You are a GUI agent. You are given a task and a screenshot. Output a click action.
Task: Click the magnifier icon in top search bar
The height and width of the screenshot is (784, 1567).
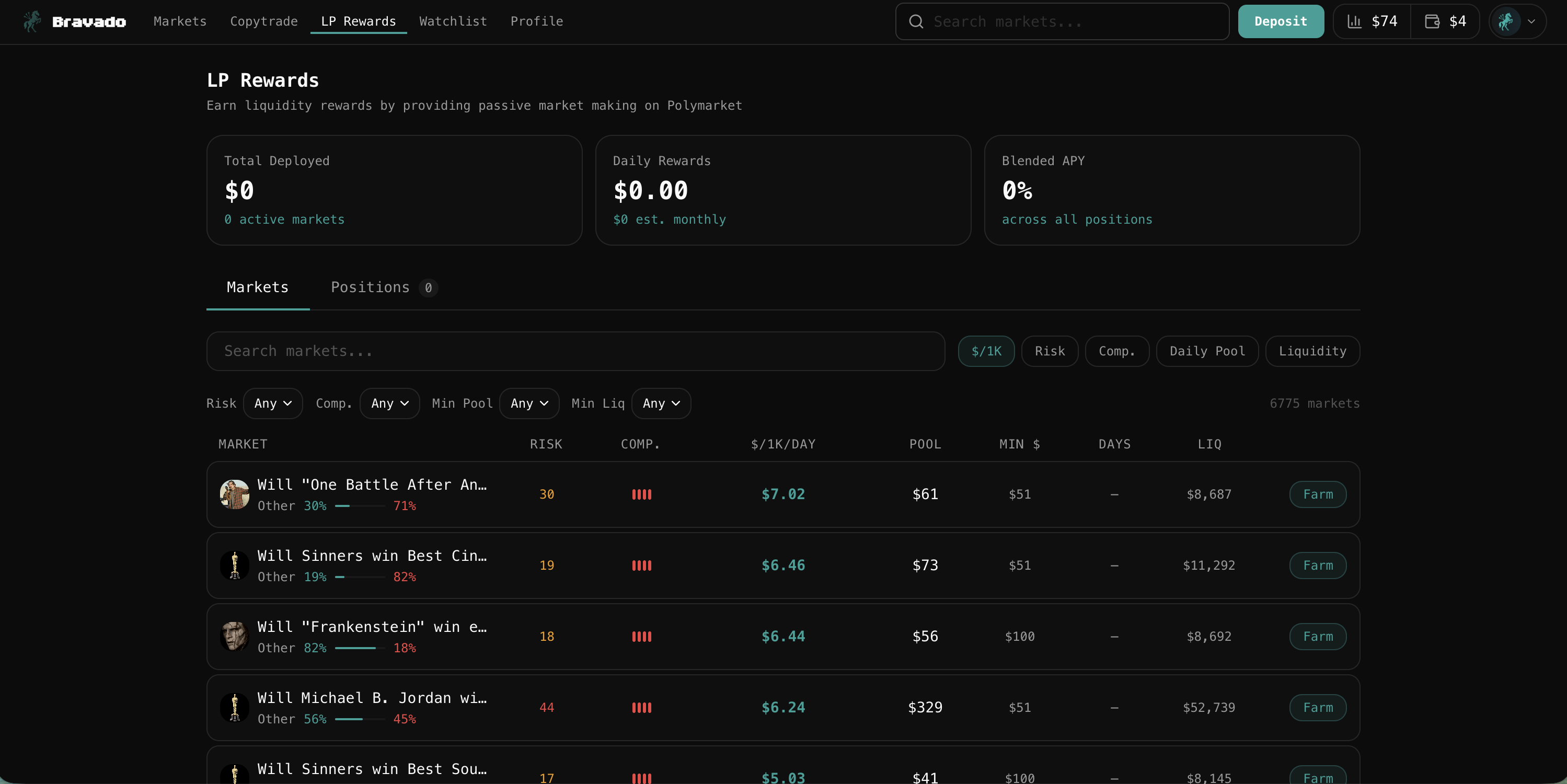pos(916,22)
